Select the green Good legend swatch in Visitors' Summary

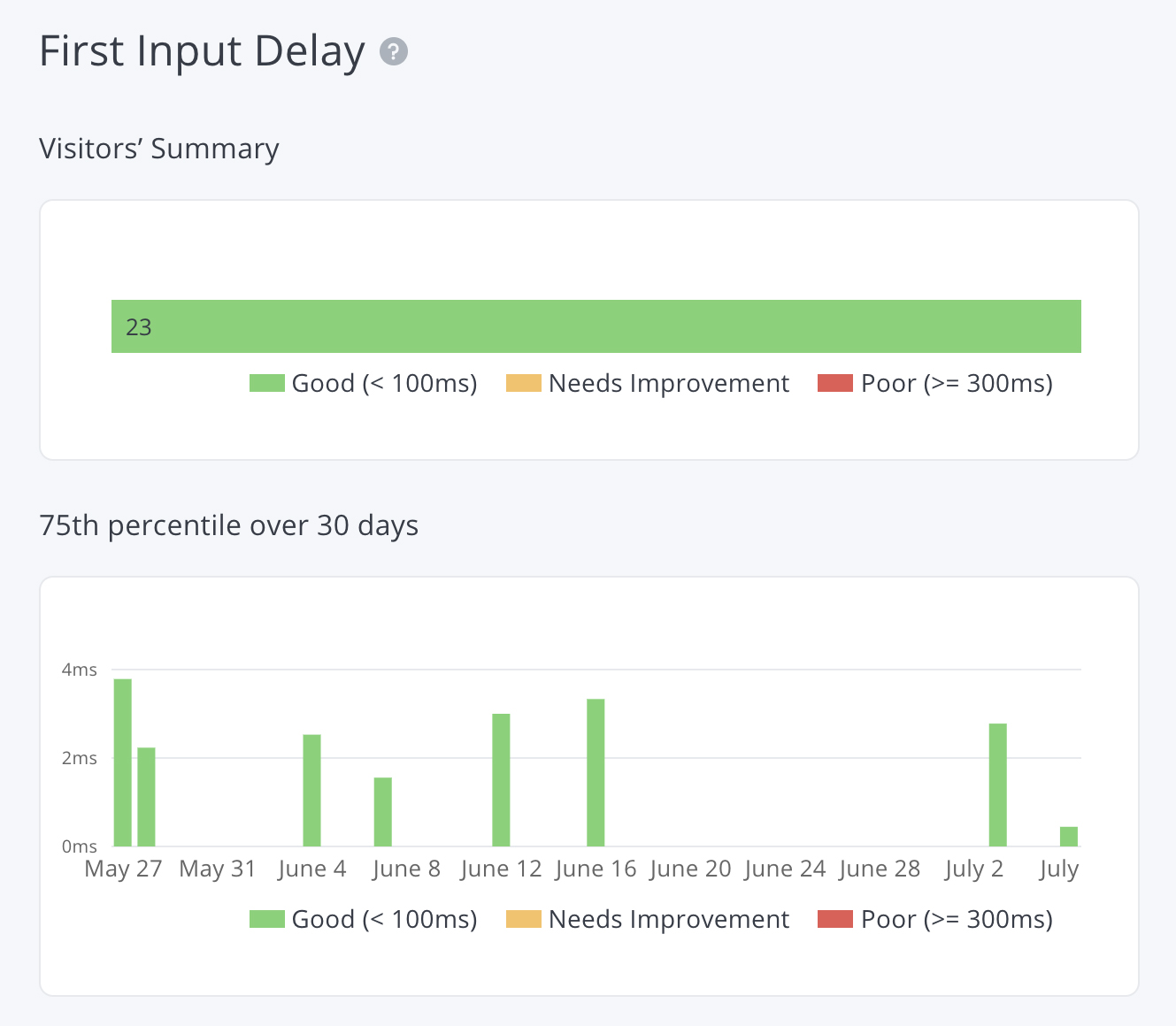(265, 383)
